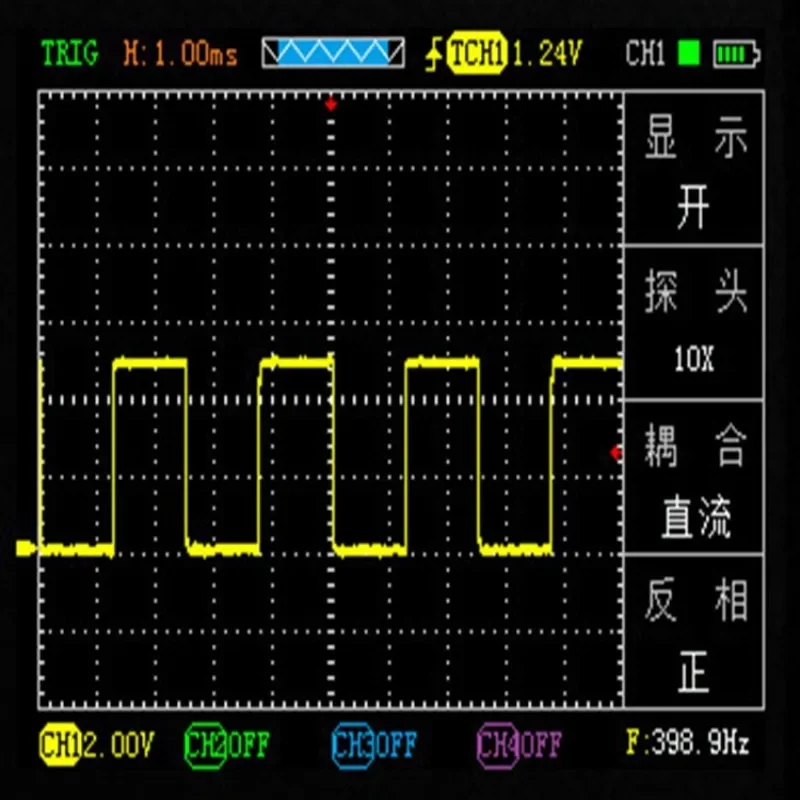Select the H: 1.00ms timebase readout
800x800 pixels.
pos(181,54)
